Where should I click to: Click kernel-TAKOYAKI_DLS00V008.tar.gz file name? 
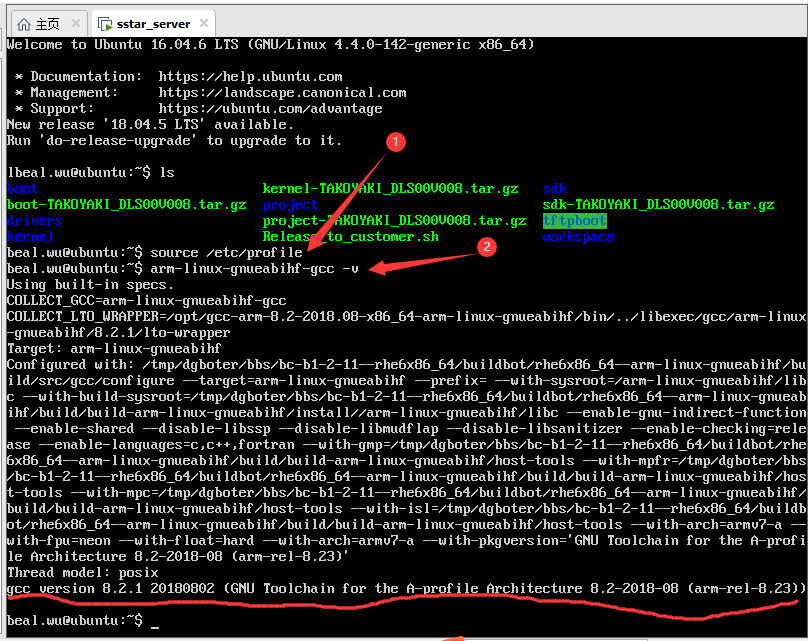pyautogui.click(x=391, y=189)
